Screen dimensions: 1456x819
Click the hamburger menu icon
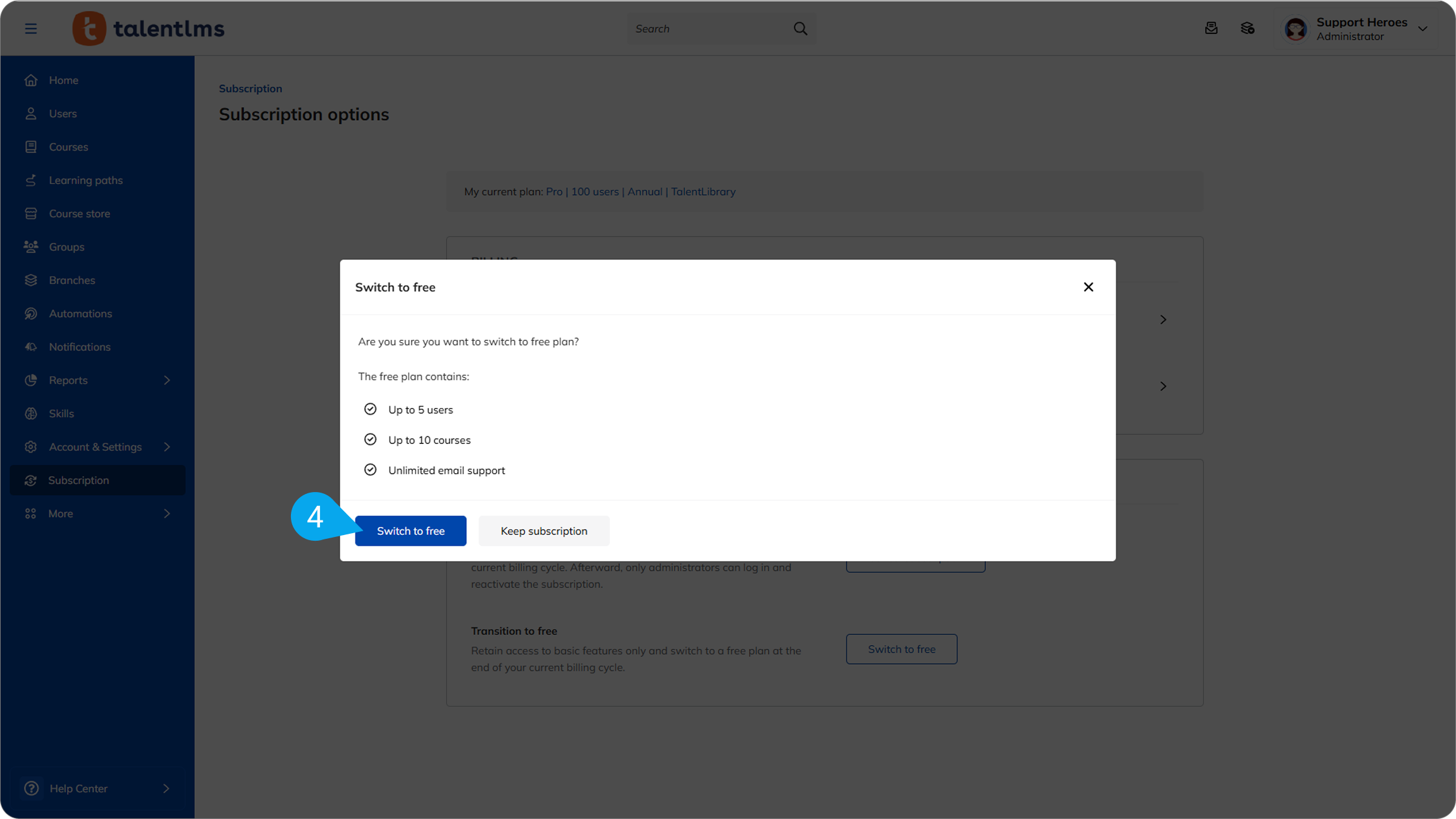coord(30,28)
